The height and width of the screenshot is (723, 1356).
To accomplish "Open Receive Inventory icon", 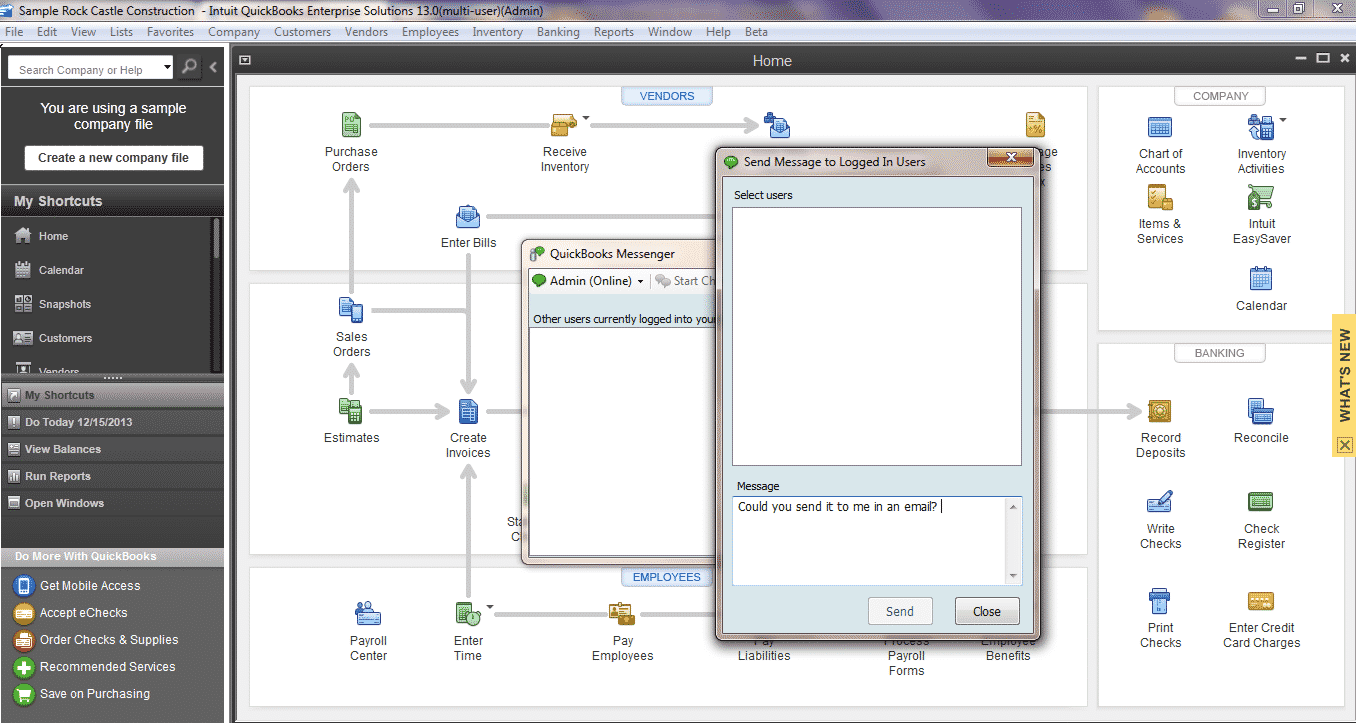I will click(564, 126).
